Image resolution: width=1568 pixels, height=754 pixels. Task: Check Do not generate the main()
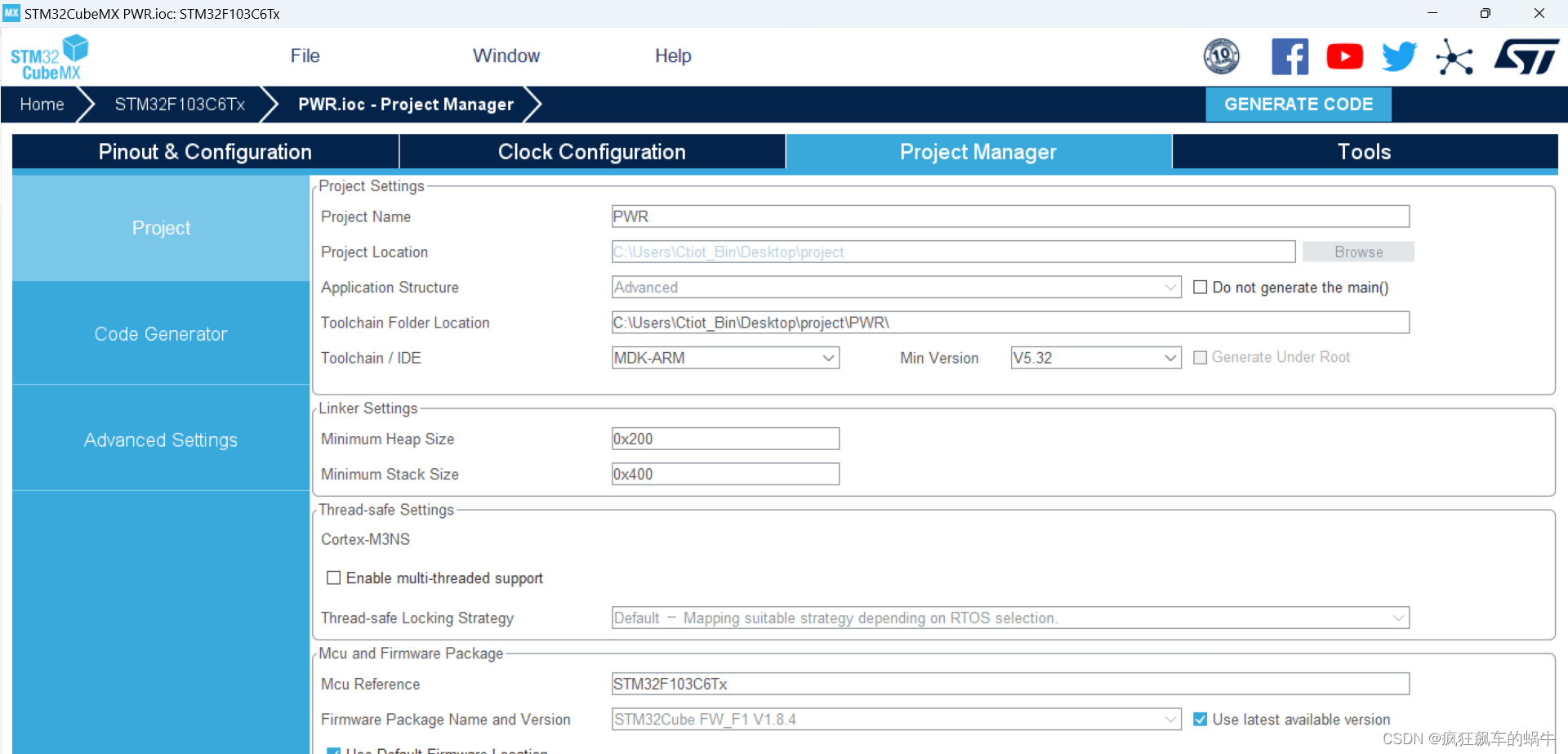coord(1200,287)
